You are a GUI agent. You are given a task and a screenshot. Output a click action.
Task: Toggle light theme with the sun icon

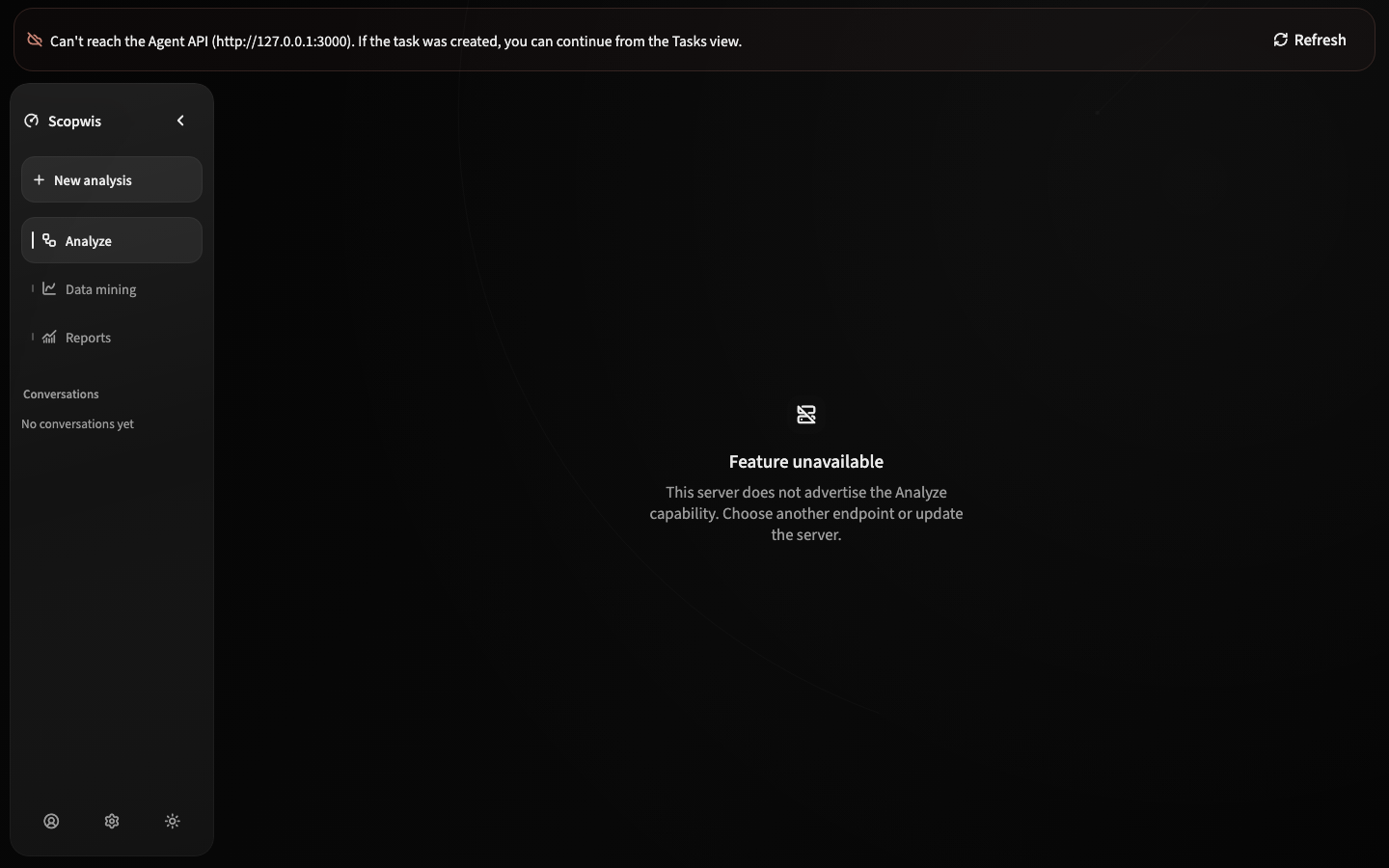point(173,821)
